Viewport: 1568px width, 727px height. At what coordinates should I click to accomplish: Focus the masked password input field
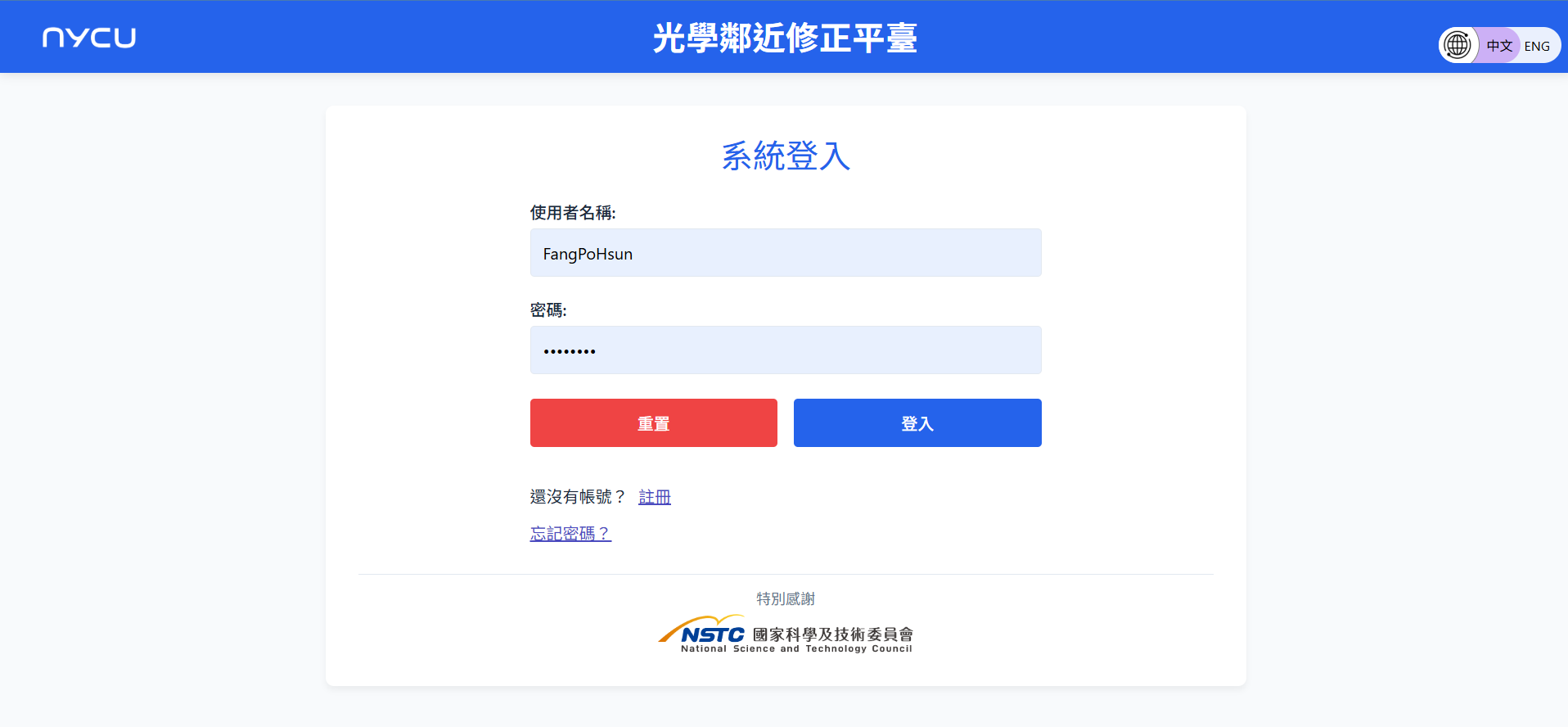(x=785, y=350)
